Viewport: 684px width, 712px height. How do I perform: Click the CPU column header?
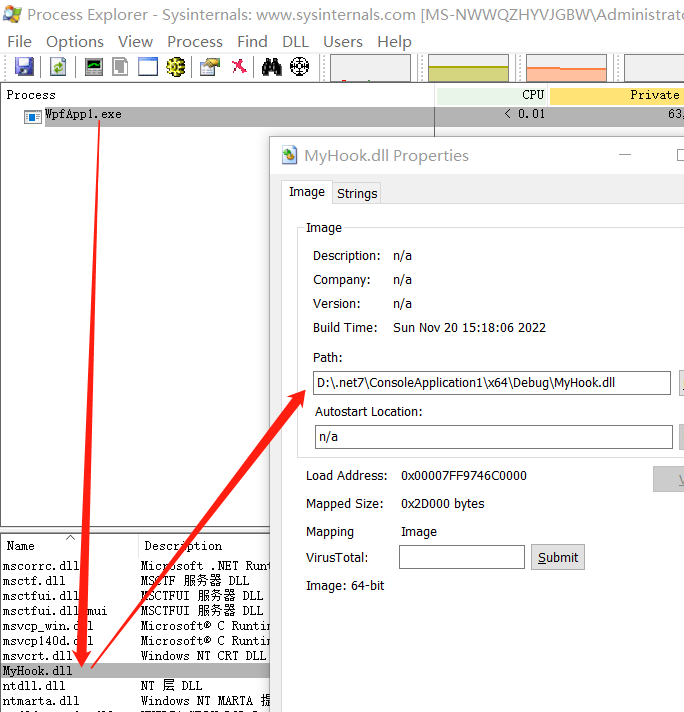(x=492, y=95)
